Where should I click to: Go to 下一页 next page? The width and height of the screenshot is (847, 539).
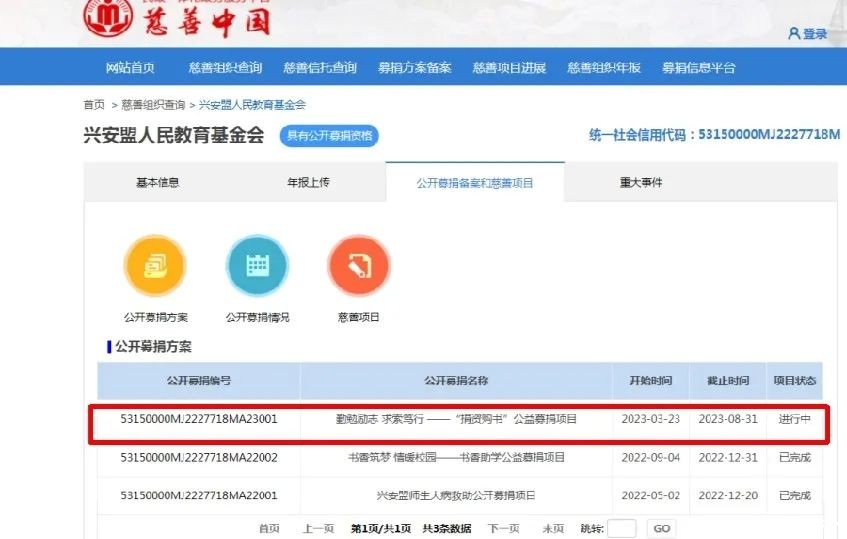tap(503, 529)
